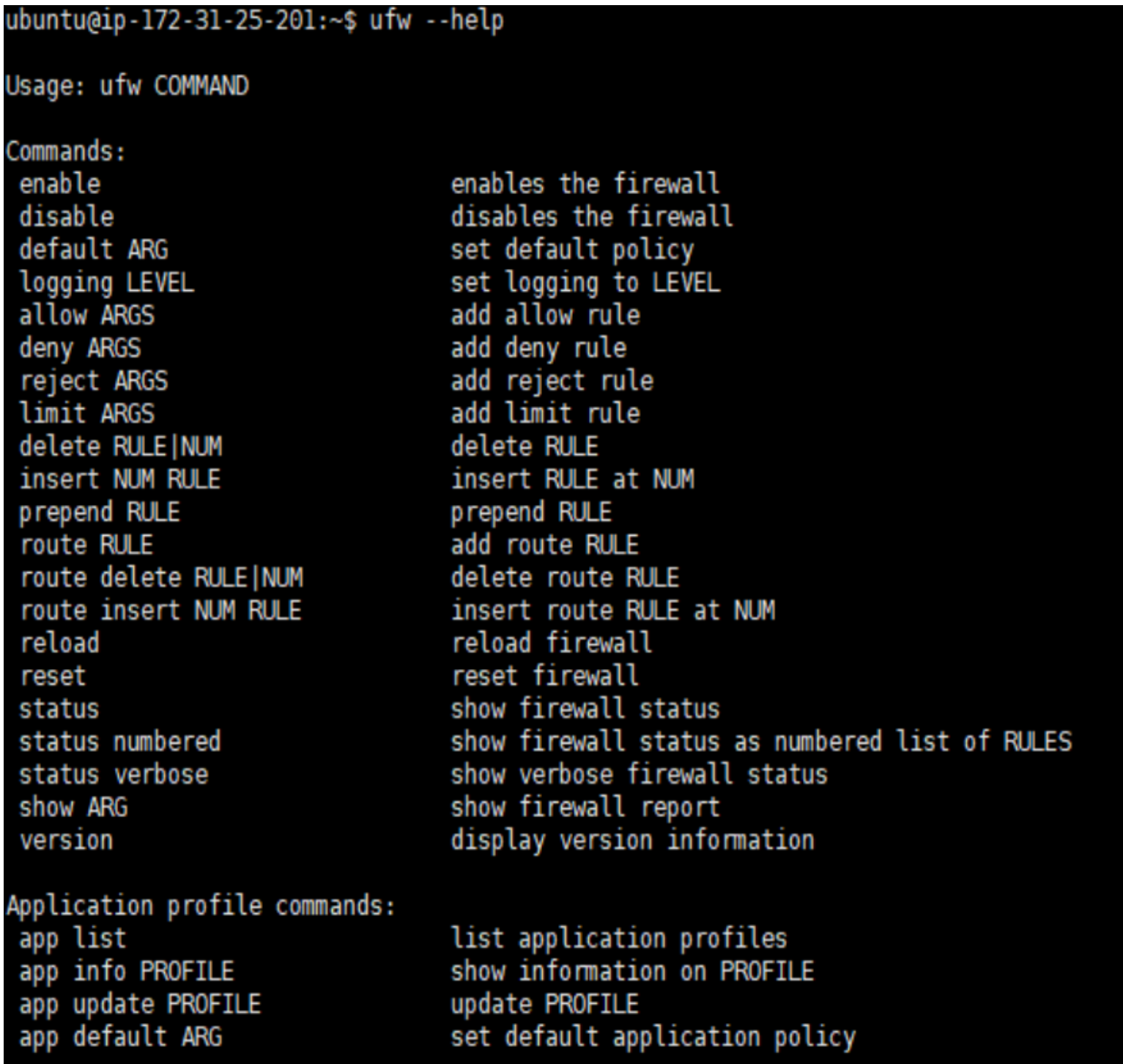
Task: Click the 'status numbered' command
Action: [x=120, y=742]
